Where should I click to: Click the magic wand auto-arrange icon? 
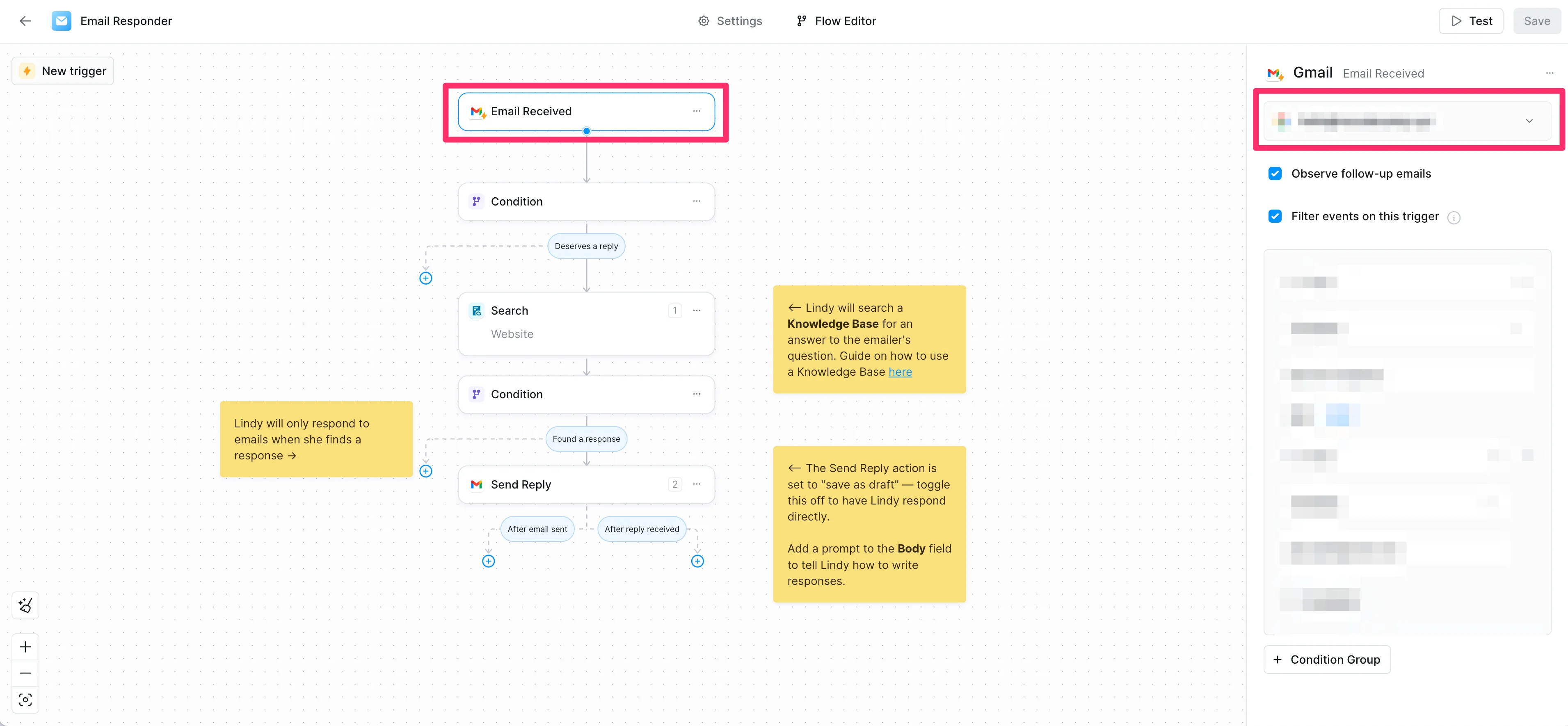click(25, 605)
